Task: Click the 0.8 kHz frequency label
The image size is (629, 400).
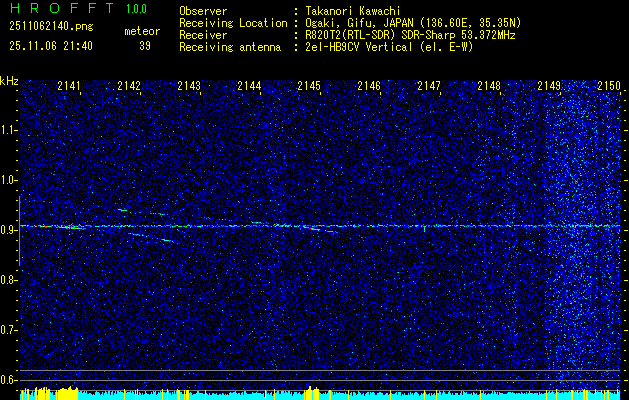Action: pos(9,280)
